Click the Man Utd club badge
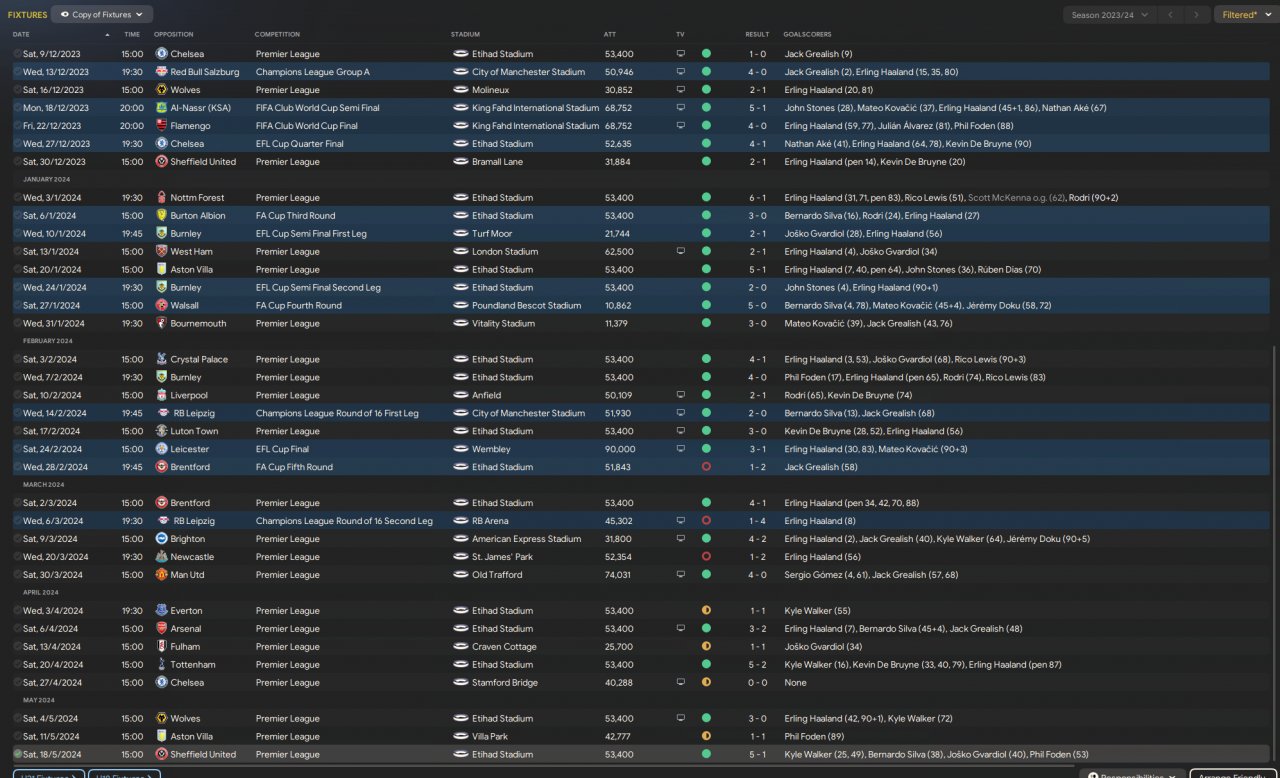 pyautogui.click(x=162, y=575)
